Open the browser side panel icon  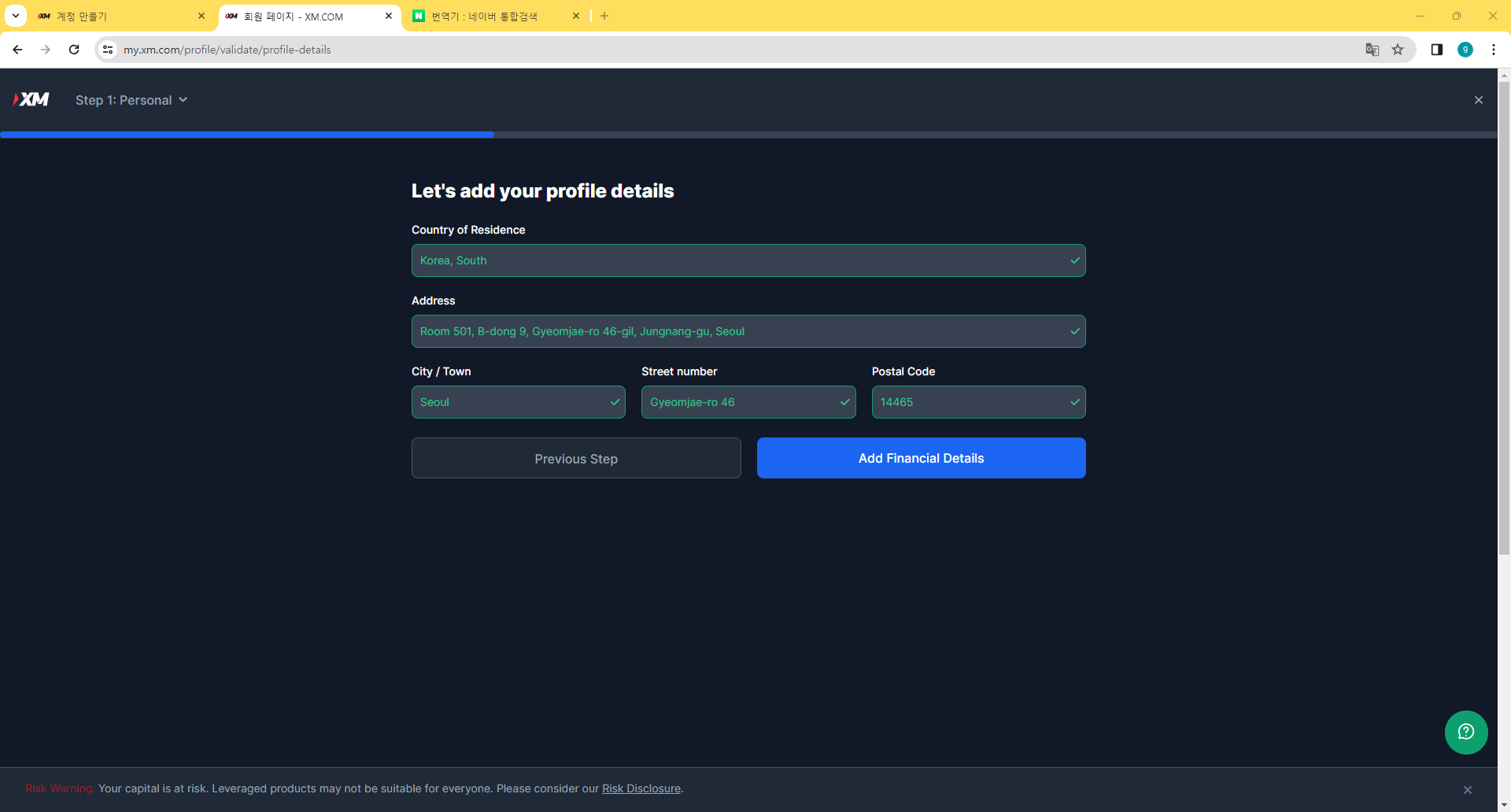(x=1436, y=50)
